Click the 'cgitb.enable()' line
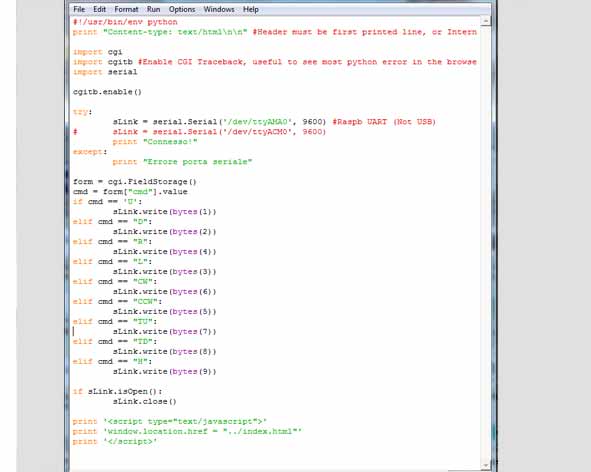This screenshot has width=591, height=472. (x=107, y=92)
